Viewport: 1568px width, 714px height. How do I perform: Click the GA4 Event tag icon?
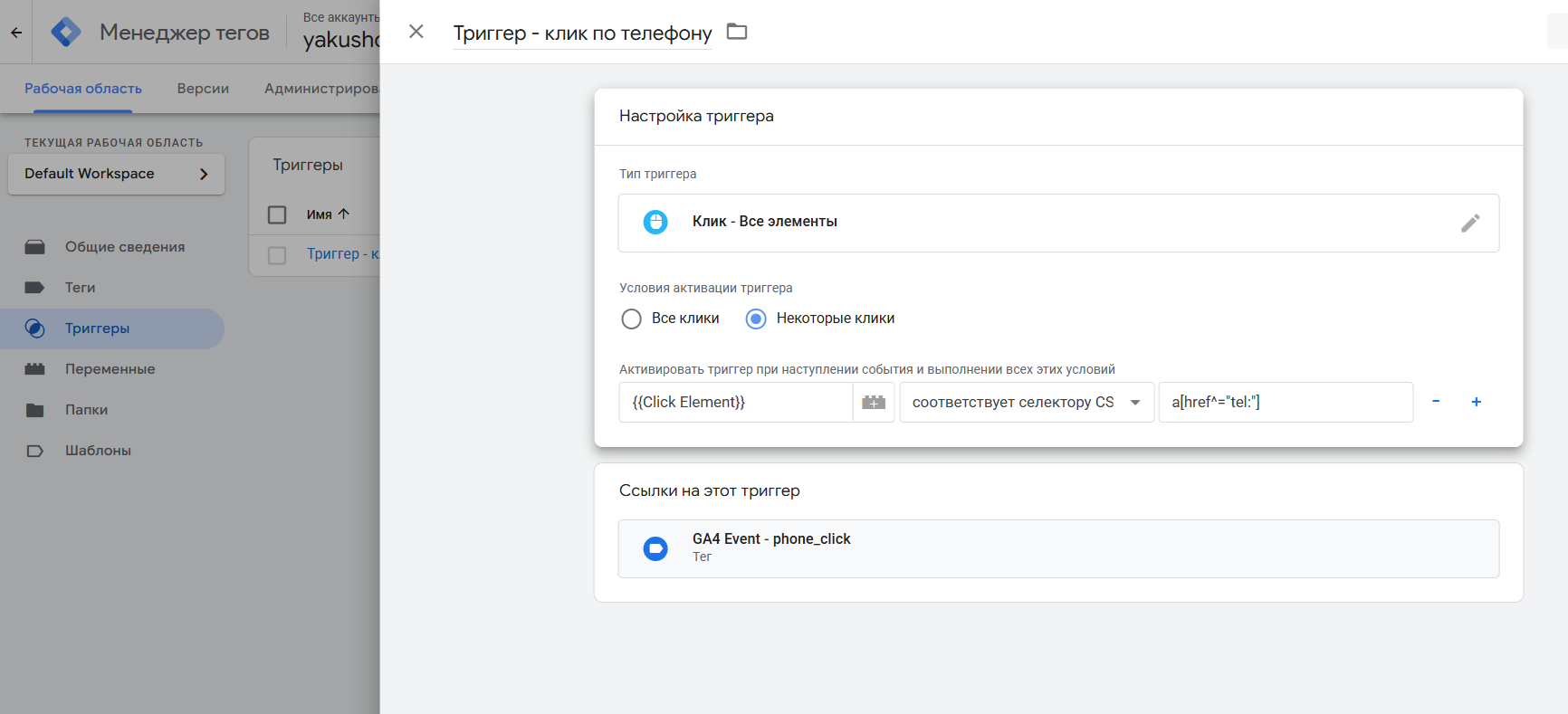click(655, 548)
